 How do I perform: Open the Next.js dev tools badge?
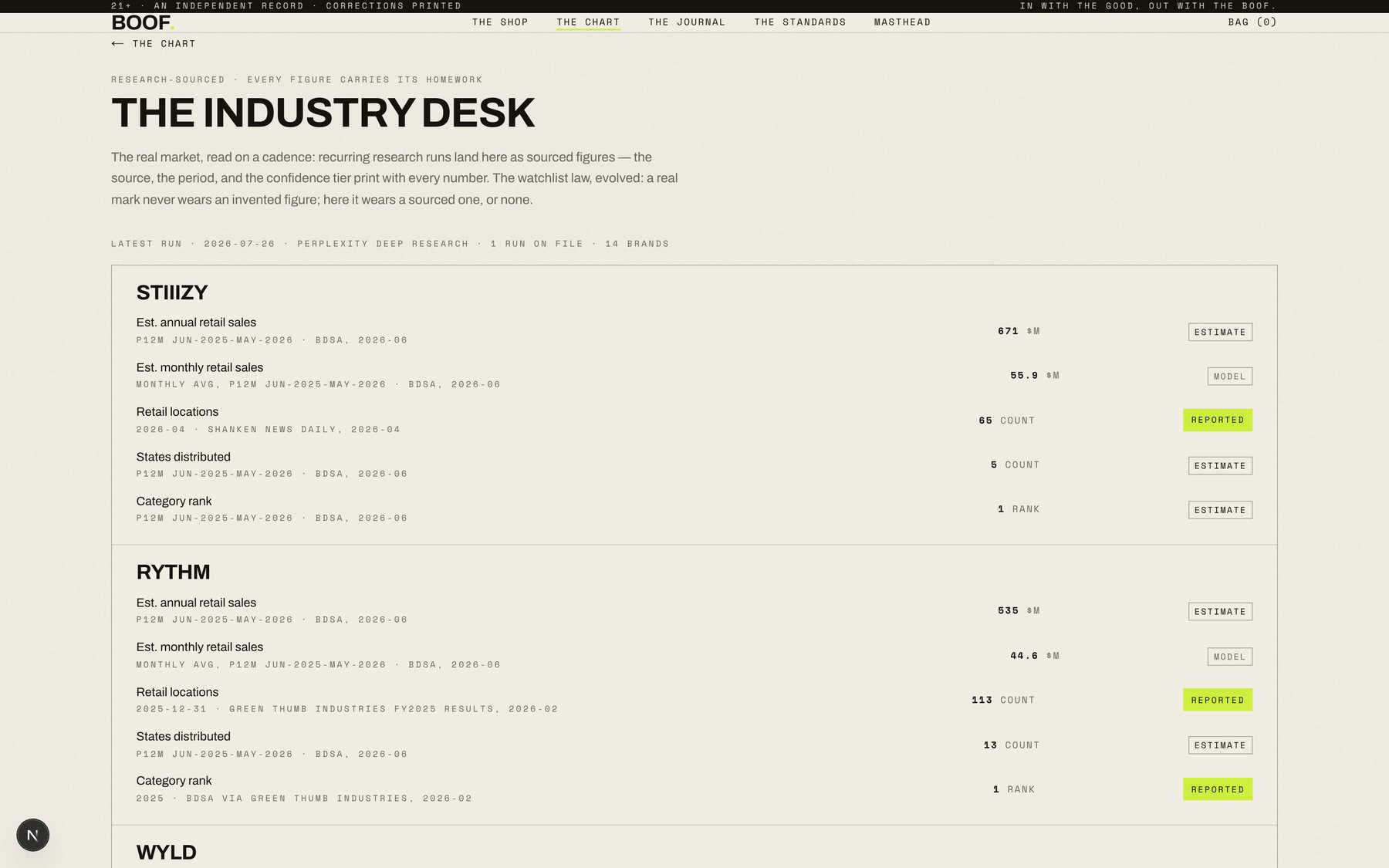click(33, 835)
